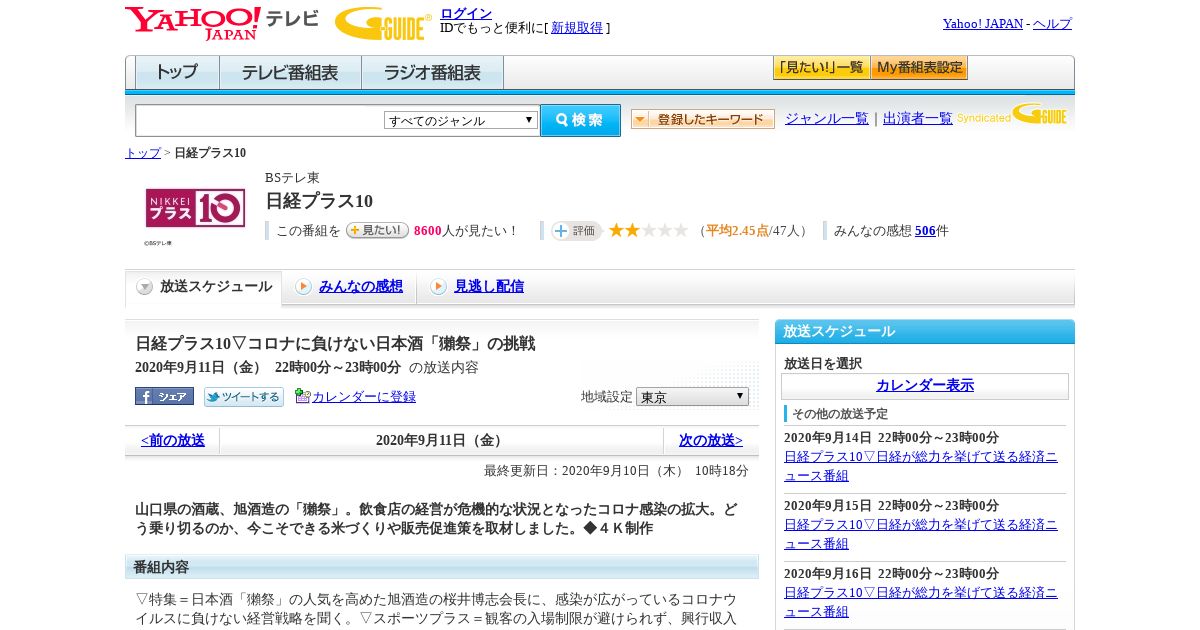Click the orange arrow icon beside みんなの感想

click(x=303, y=287)
